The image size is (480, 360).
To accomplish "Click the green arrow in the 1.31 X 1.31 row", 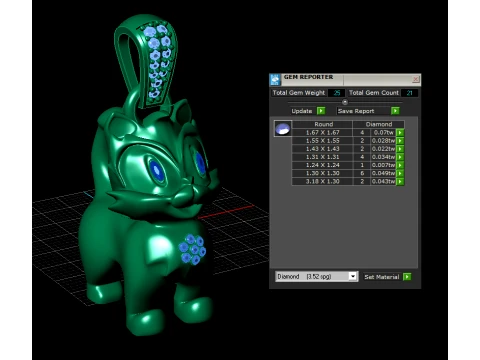I will click(x=400, y=157).
